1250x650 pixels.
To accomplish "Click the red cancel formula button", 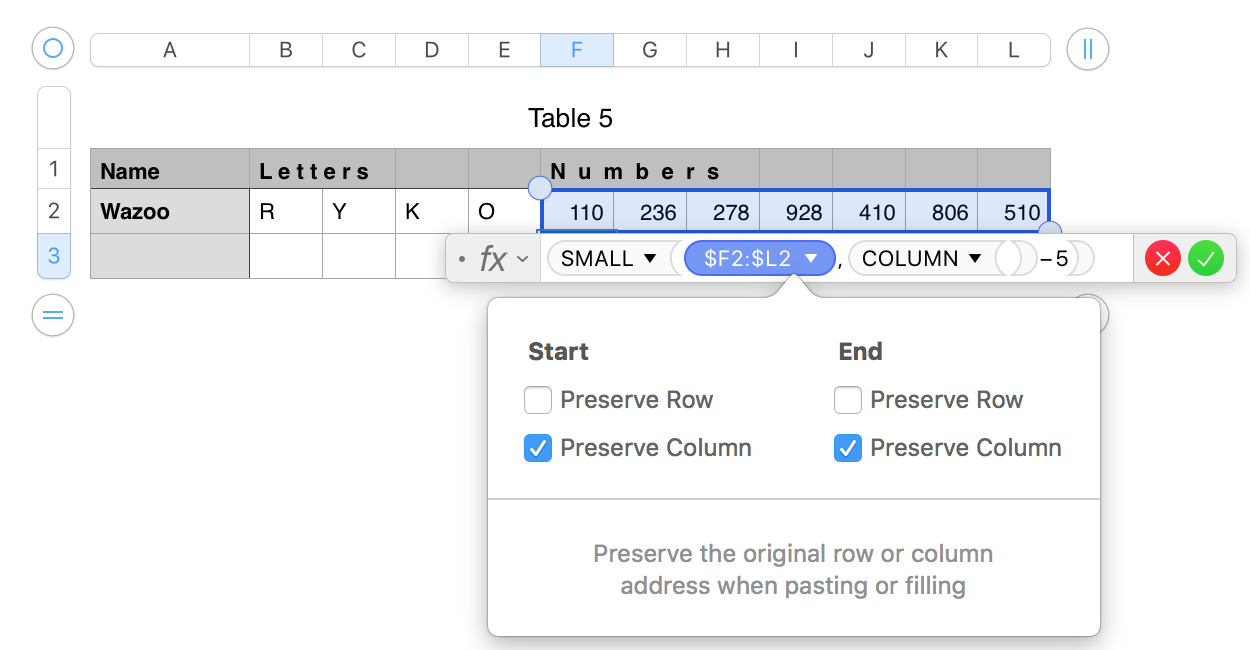I will 1162,259.
